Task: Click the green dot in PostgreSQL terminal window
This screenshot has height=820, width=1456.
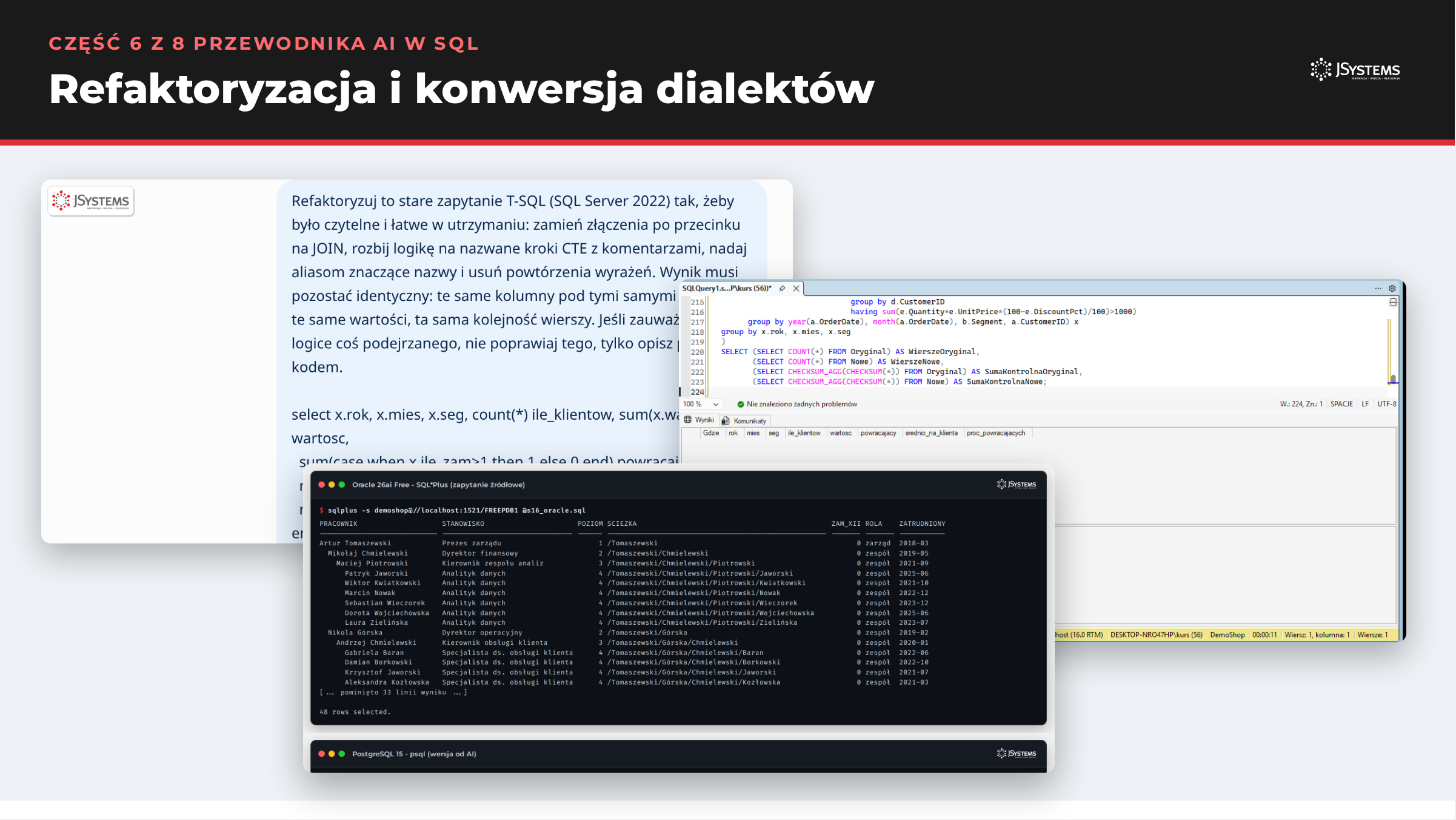Action: (342, 754)
